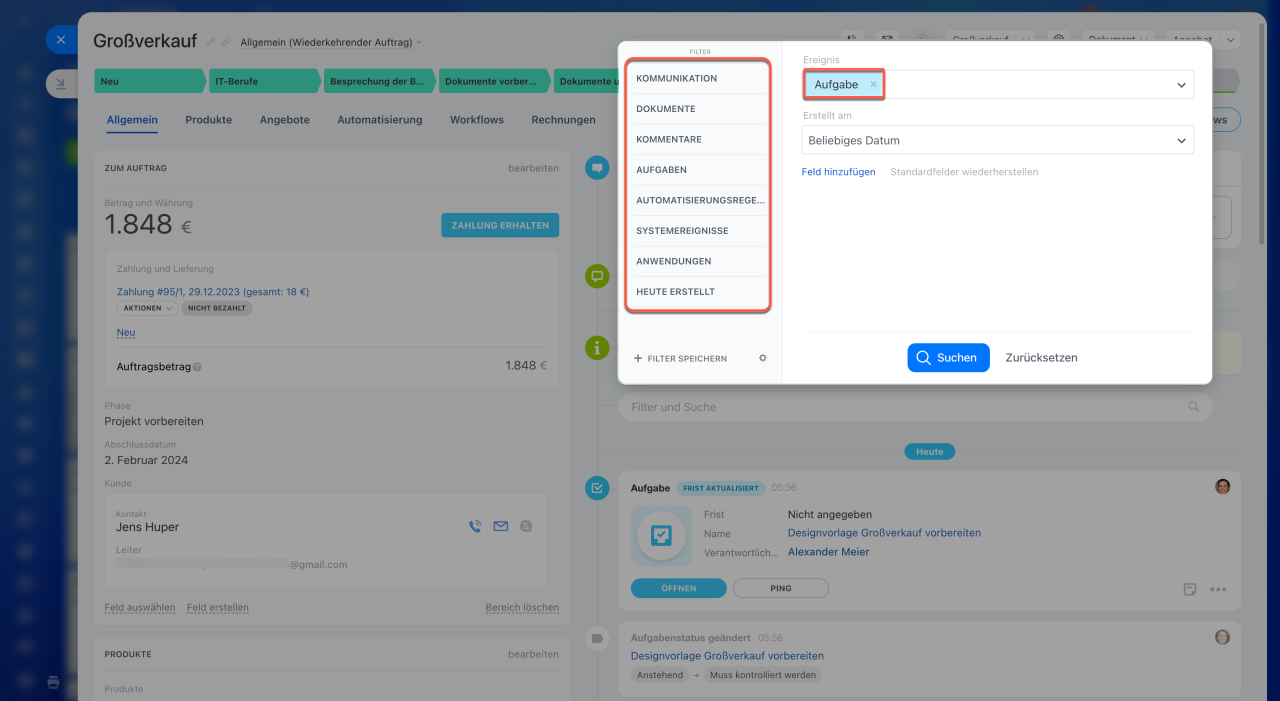Click the green chat bubble timeline icon
Image resolution: width=1280 pixels, height=701 pixels.
597,275
